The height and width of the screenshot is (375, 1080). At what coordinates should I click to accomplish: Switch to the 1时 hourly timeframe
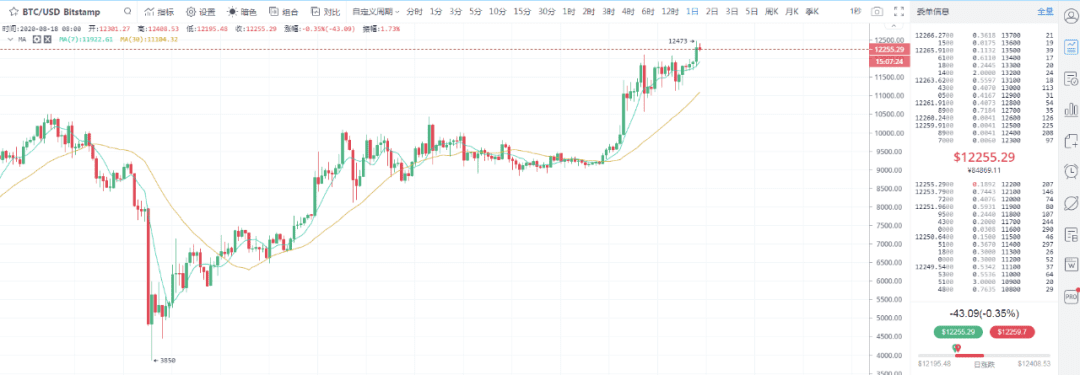(x=569, y=12)
